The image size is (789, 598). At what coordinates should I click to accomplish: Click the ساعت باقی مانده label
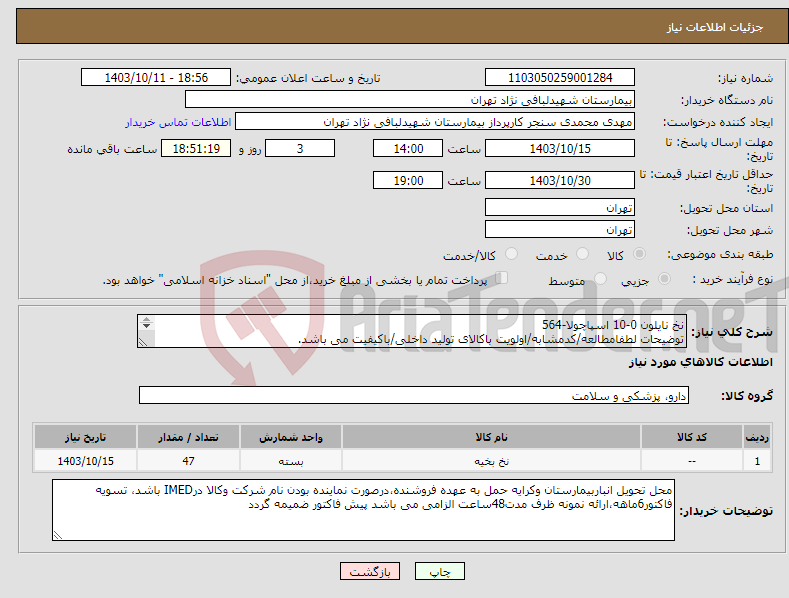[112, 150]
